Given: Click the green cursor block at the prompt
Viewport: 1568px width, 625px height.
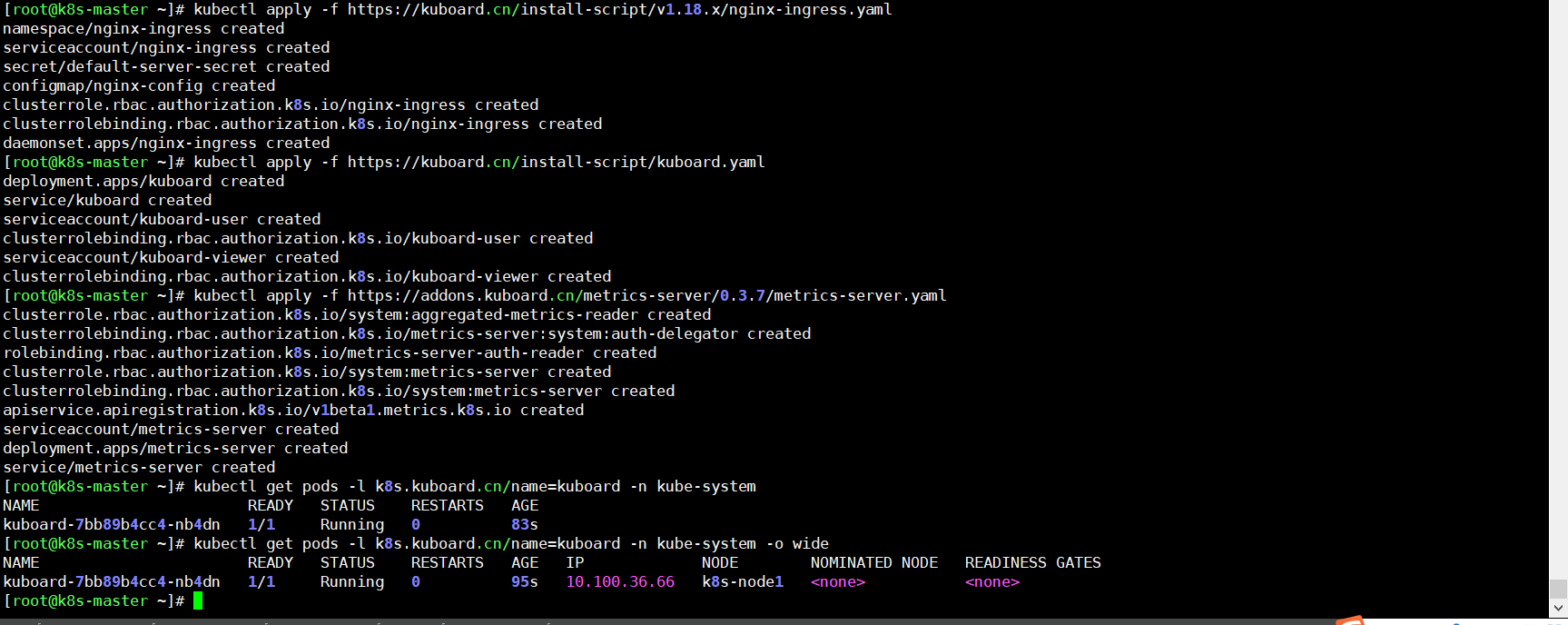Looking at the screenshot, I should (x=198, y=601).
